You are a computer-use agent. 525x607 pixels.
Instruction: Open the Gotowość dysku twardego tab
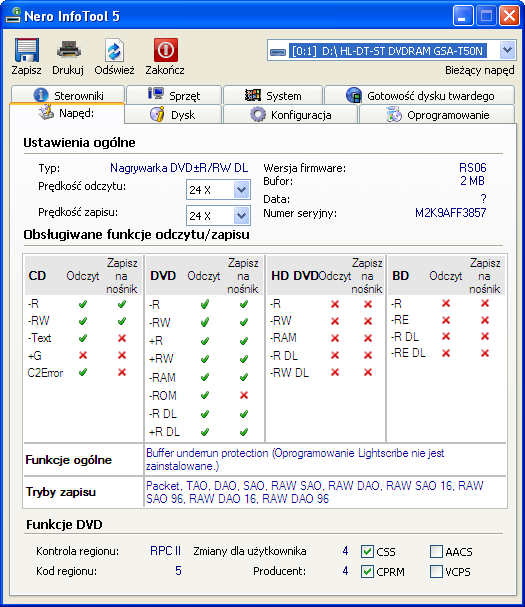[x=420, y=95]
